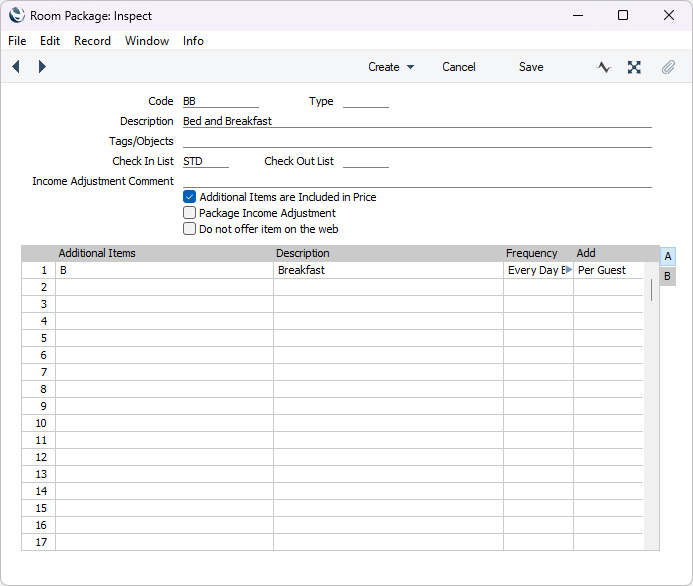
Task: Click the Check Out List field
Action: (x=366, y=161)
